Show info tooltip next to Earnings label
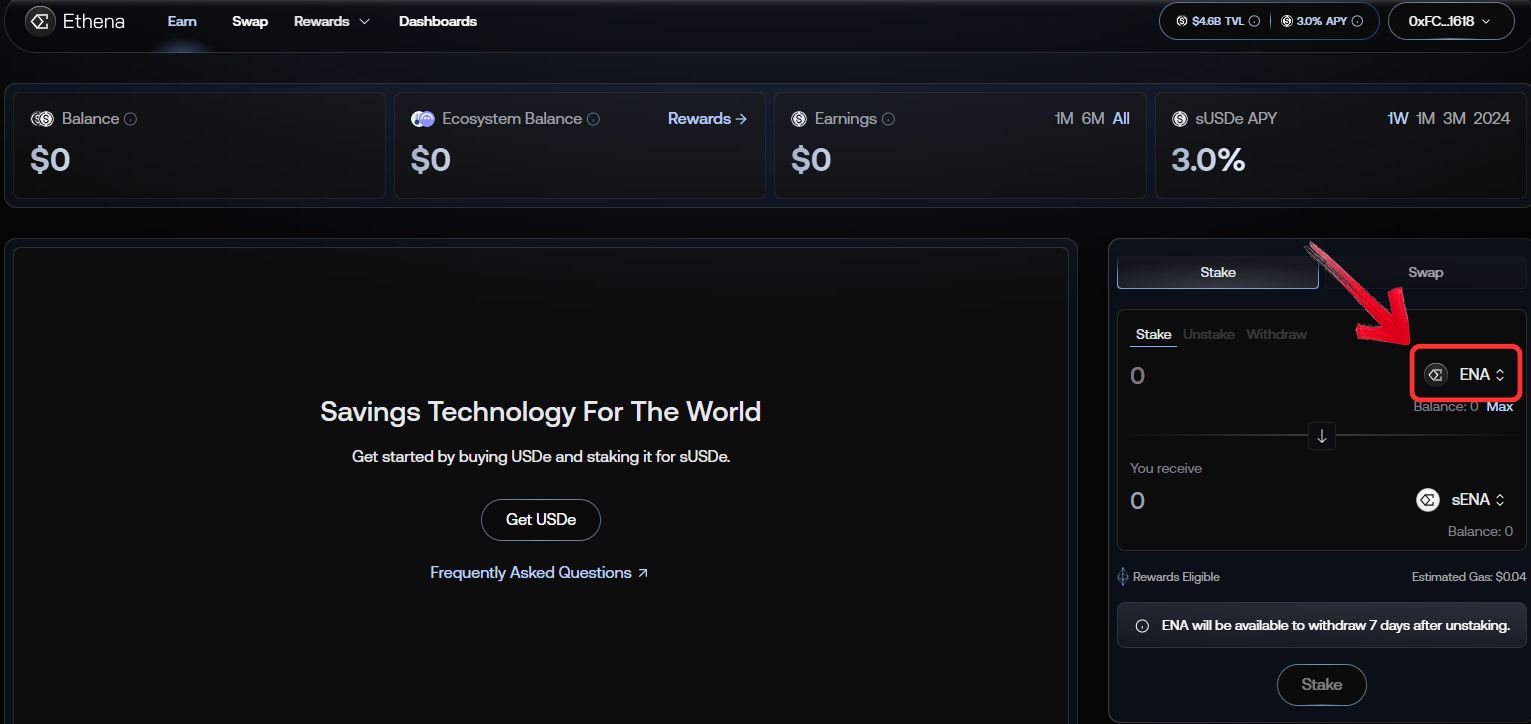The width and height of the screenshot is (1531, 724). click(x=888, y=119)
